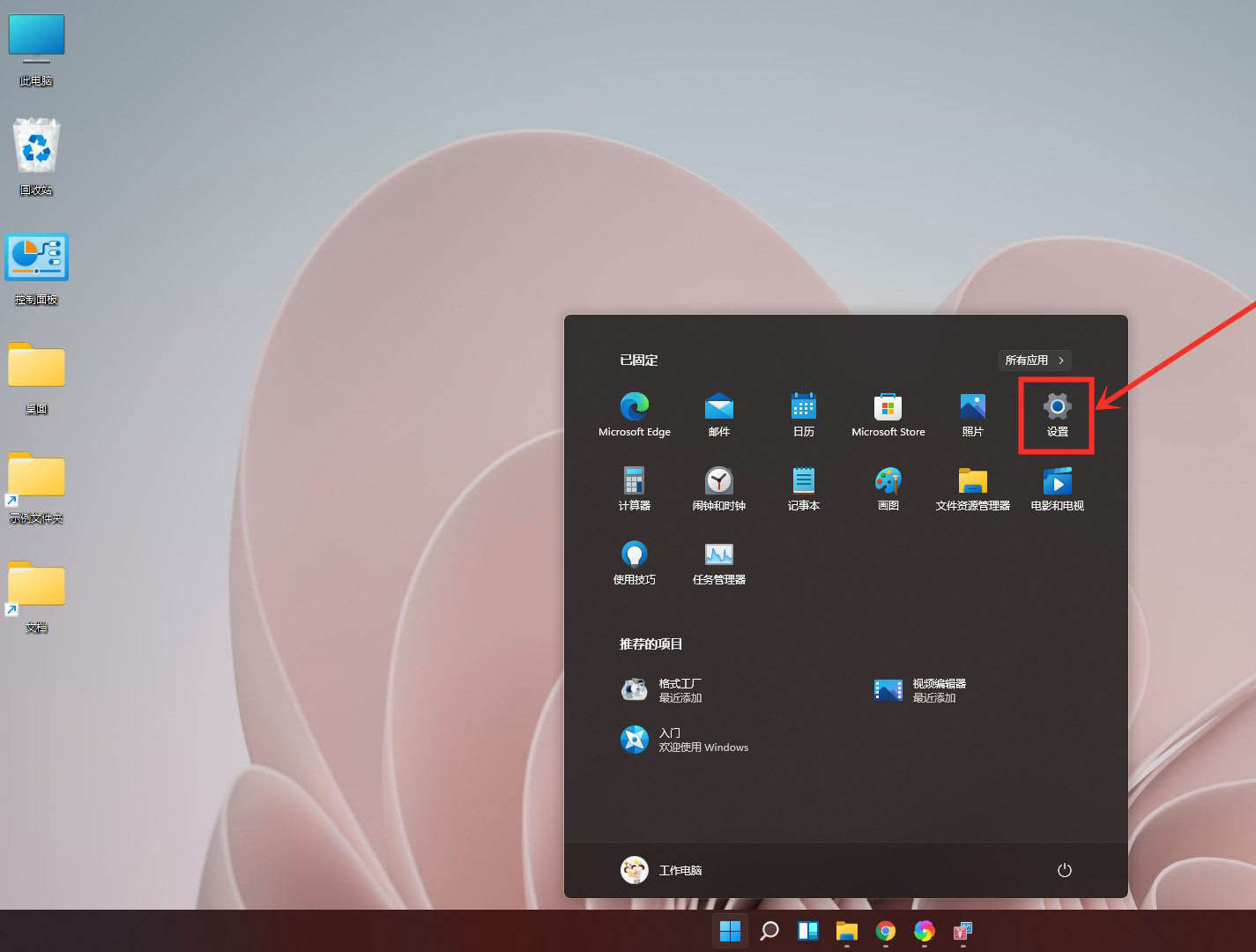
Task: Open 文件资源管理器 from pinned apps
Action: (x=972, y=488)
